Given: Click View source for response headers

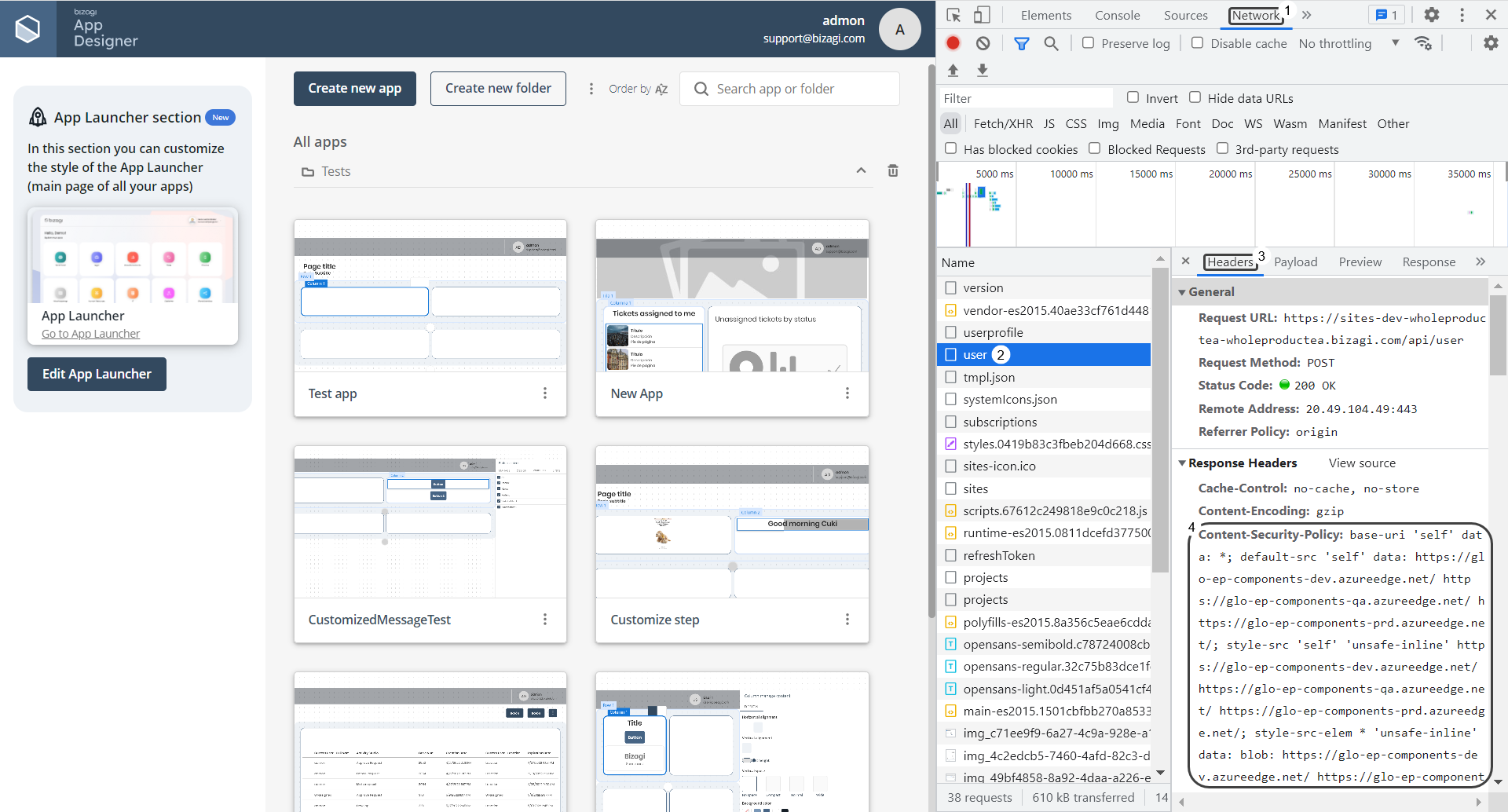Looking at the screenshot, I should (1362, 463).
